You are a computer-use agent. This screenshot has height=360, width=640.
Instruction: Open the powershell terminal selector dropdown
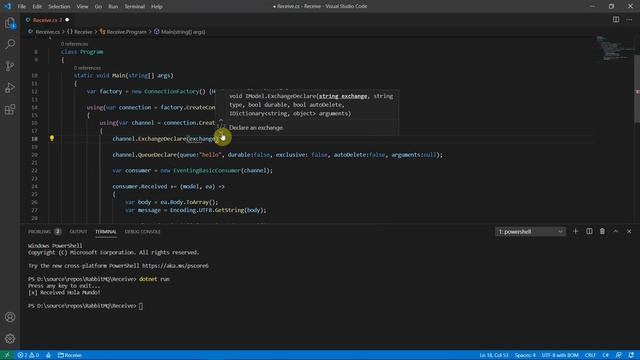tap(530, 231)
